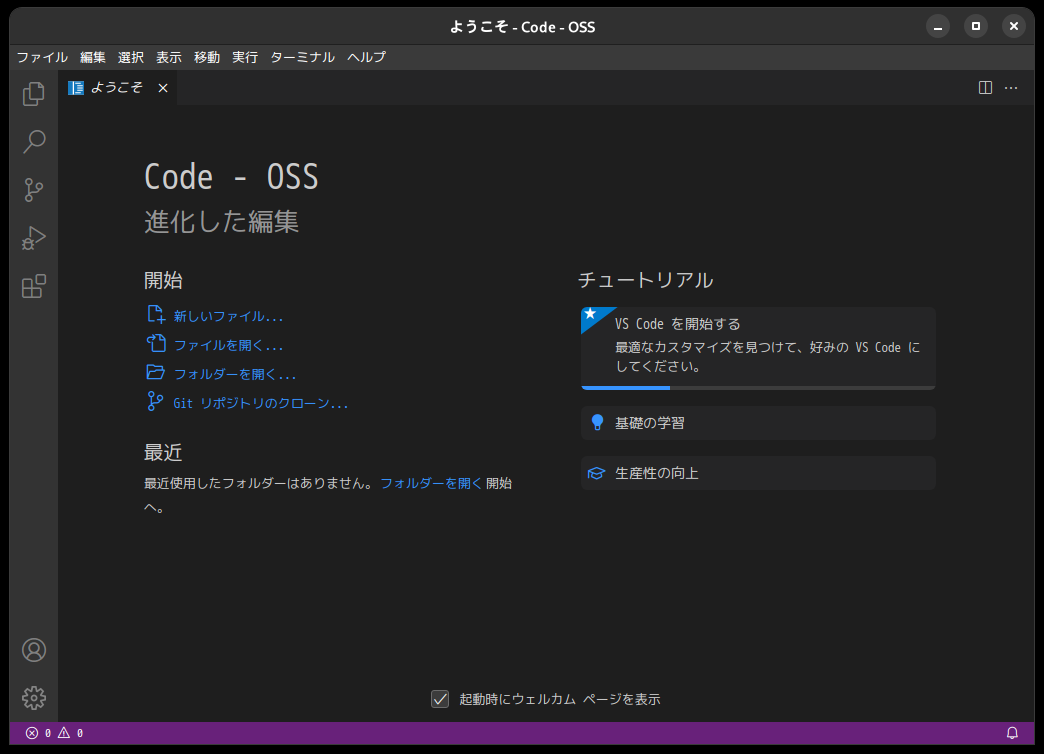The height and width of the screenshot is (754, 1044).
Task: Click the Code - OSS heading on welcome page
Action: (x=231, y=177)
